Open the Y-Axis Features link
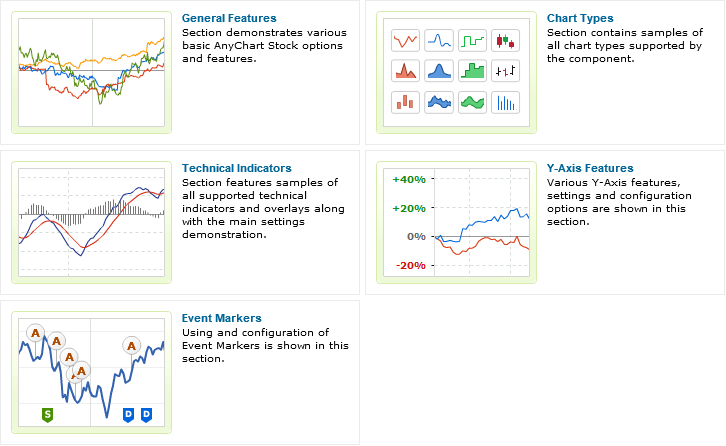 (x=590, y=168)
